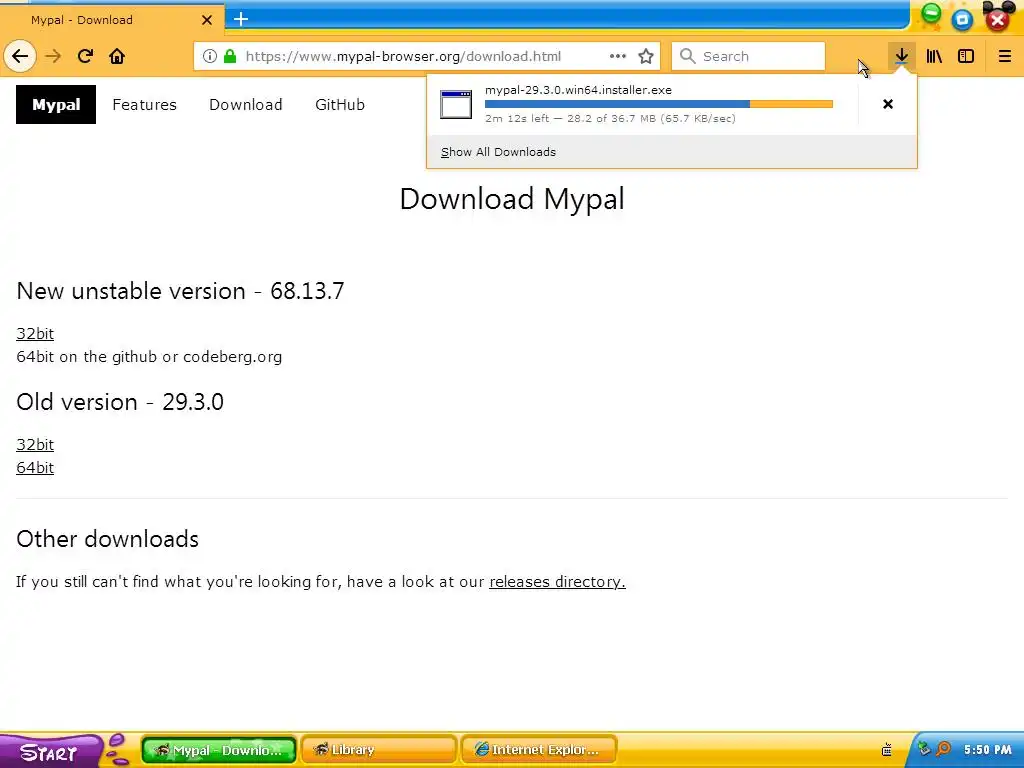The image size is (1024, 768).
Task: Open the releases directory link
Action: click(x=557, y=581)
